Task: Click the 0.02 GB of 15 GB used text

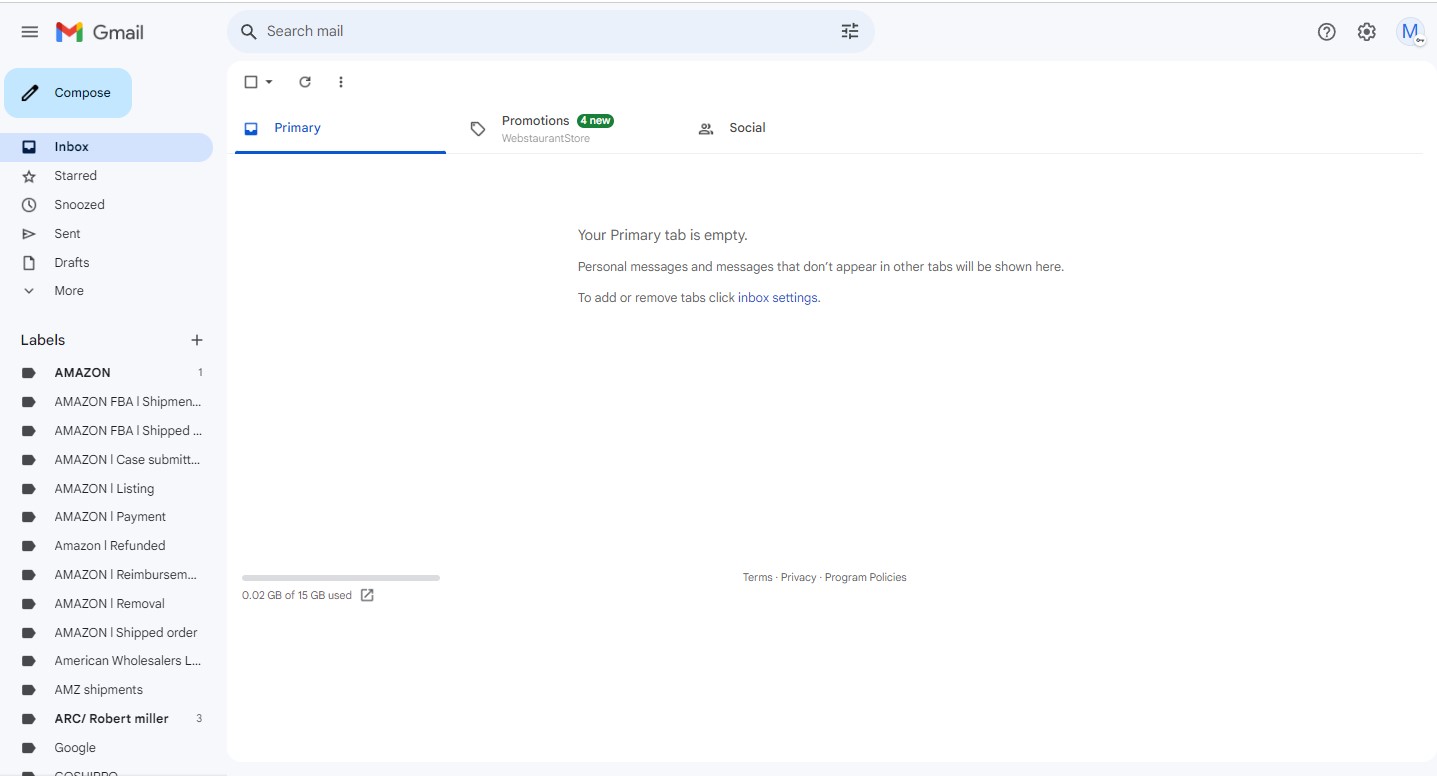Action: (297, 595)
